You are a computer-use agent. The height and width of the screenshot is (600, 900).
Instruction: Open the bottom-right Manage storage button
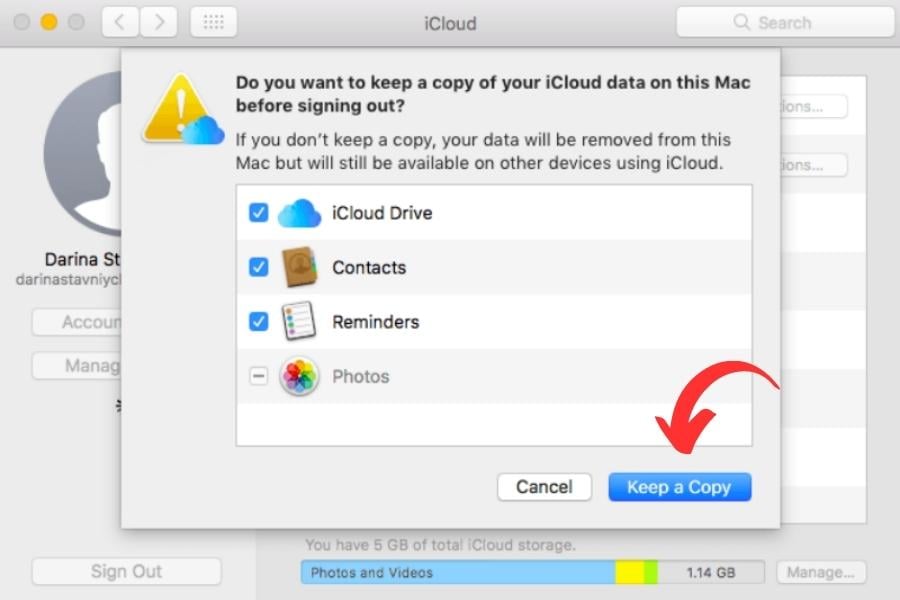(x=822, y=572)
